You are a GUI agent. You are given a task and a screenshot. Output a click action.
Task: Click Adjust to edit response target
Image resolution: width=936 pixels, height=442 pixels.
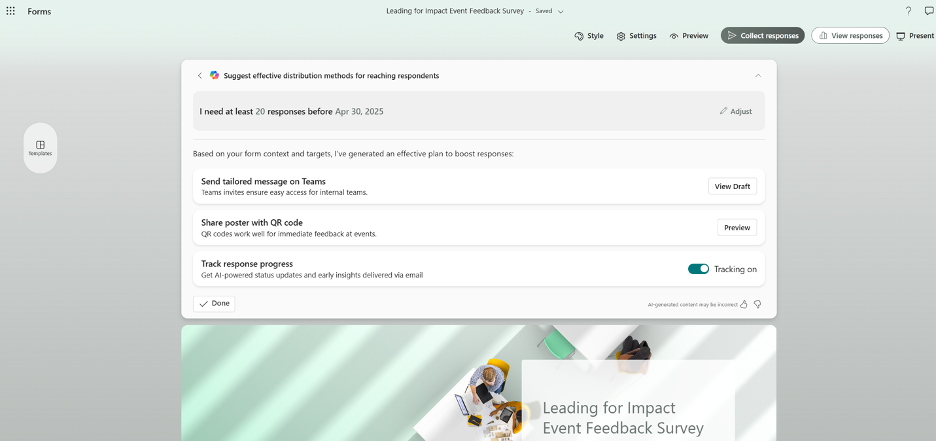coord(736,111)
